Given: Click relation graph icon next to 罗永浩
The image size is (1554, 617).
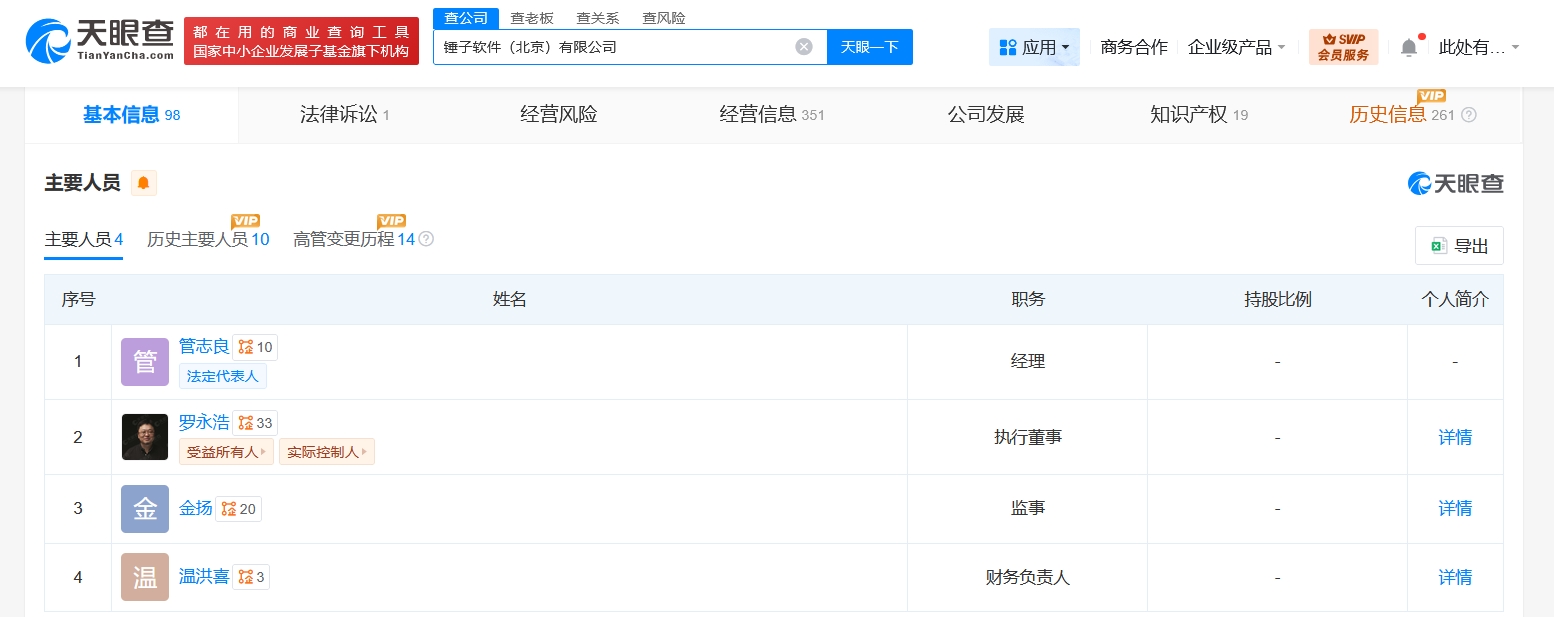Looking at the screenshot, I should pyautogui.click(x=245, y=423).
